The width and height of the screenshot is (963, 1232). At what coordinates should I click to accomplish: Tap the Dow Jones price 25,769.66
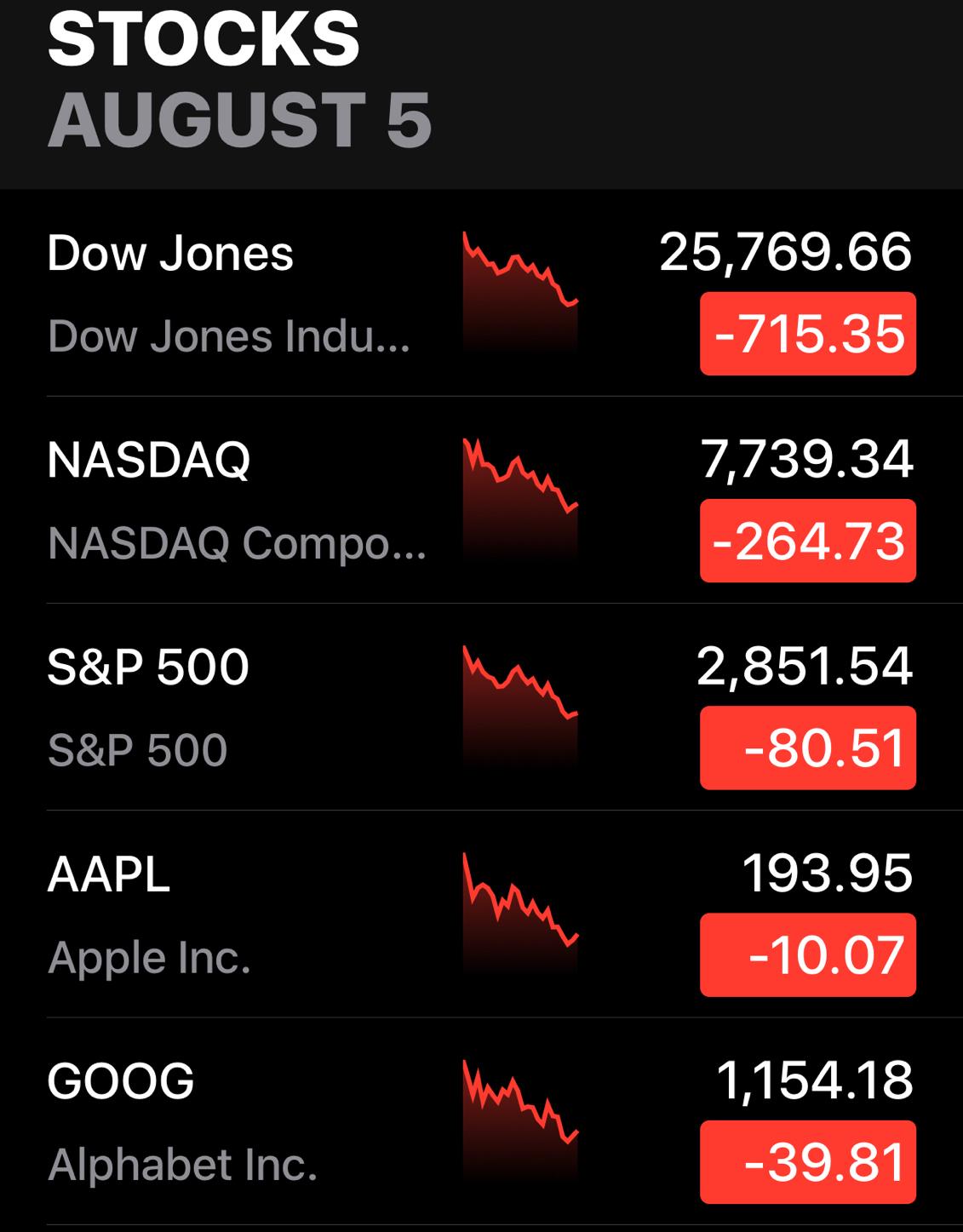pos(785,252)
